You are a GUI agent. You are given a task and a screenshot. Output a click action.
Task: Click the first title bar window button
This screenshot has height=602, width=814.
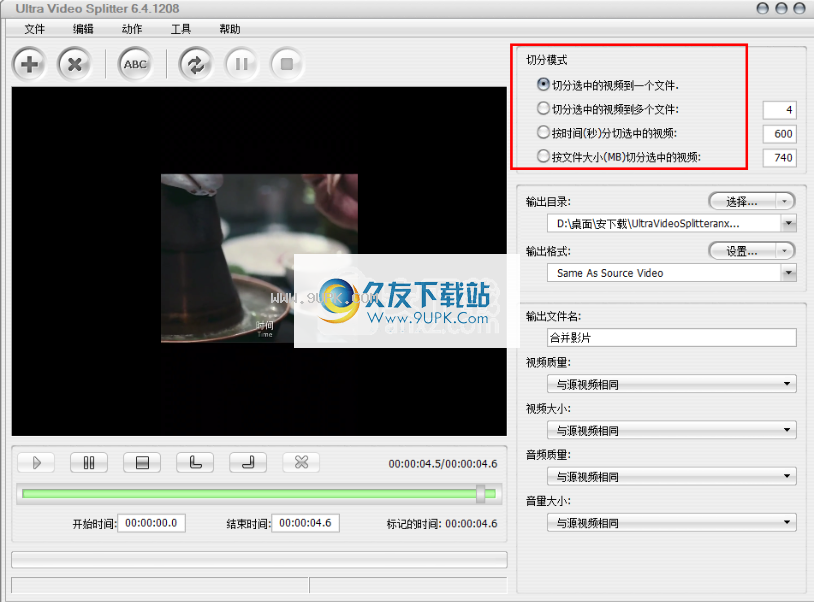click(763, 8)
